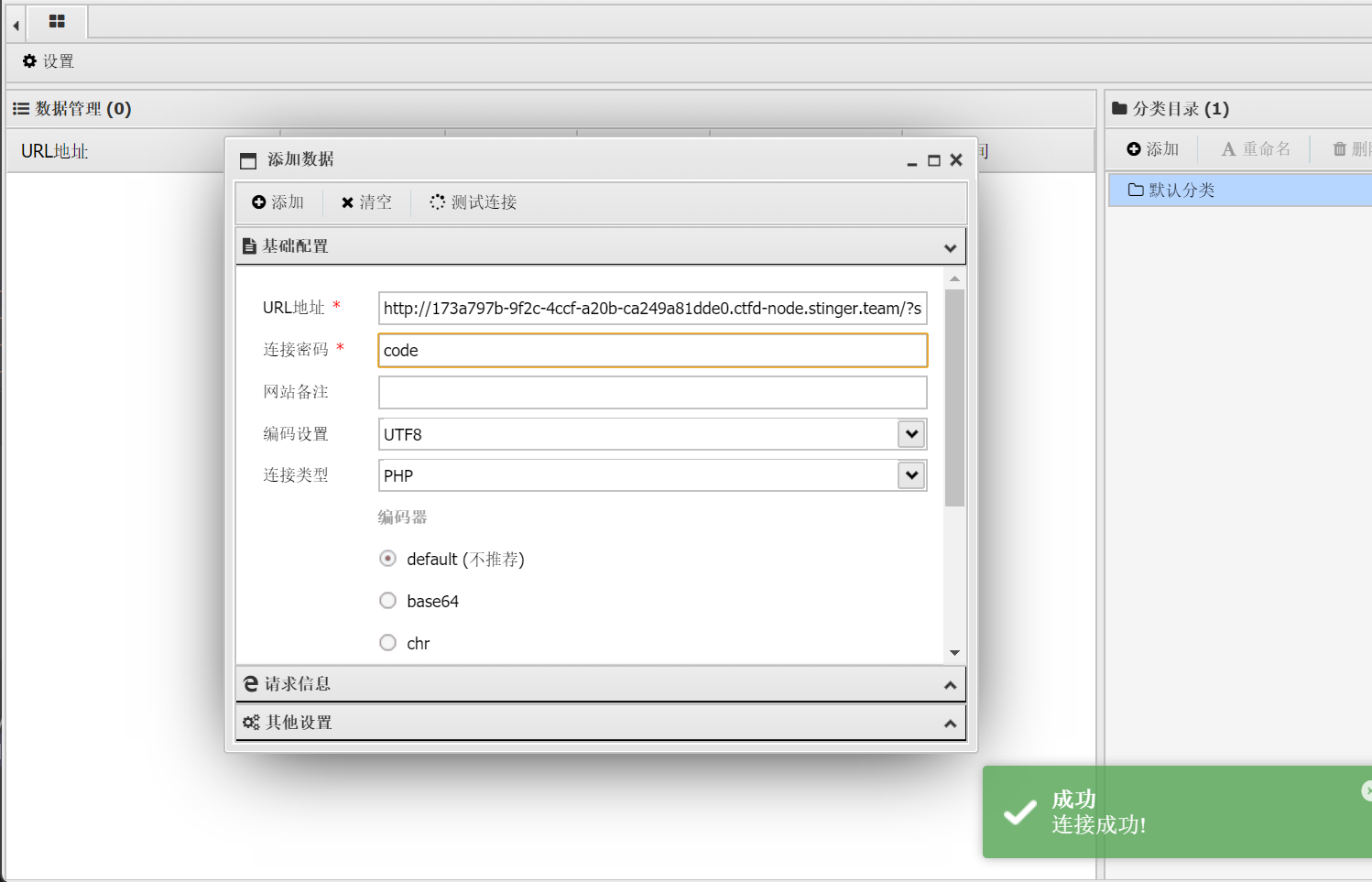Maximize the 添加数据 dialog
This screenshot has width=1372, height=882.
(x=933, y=160)
